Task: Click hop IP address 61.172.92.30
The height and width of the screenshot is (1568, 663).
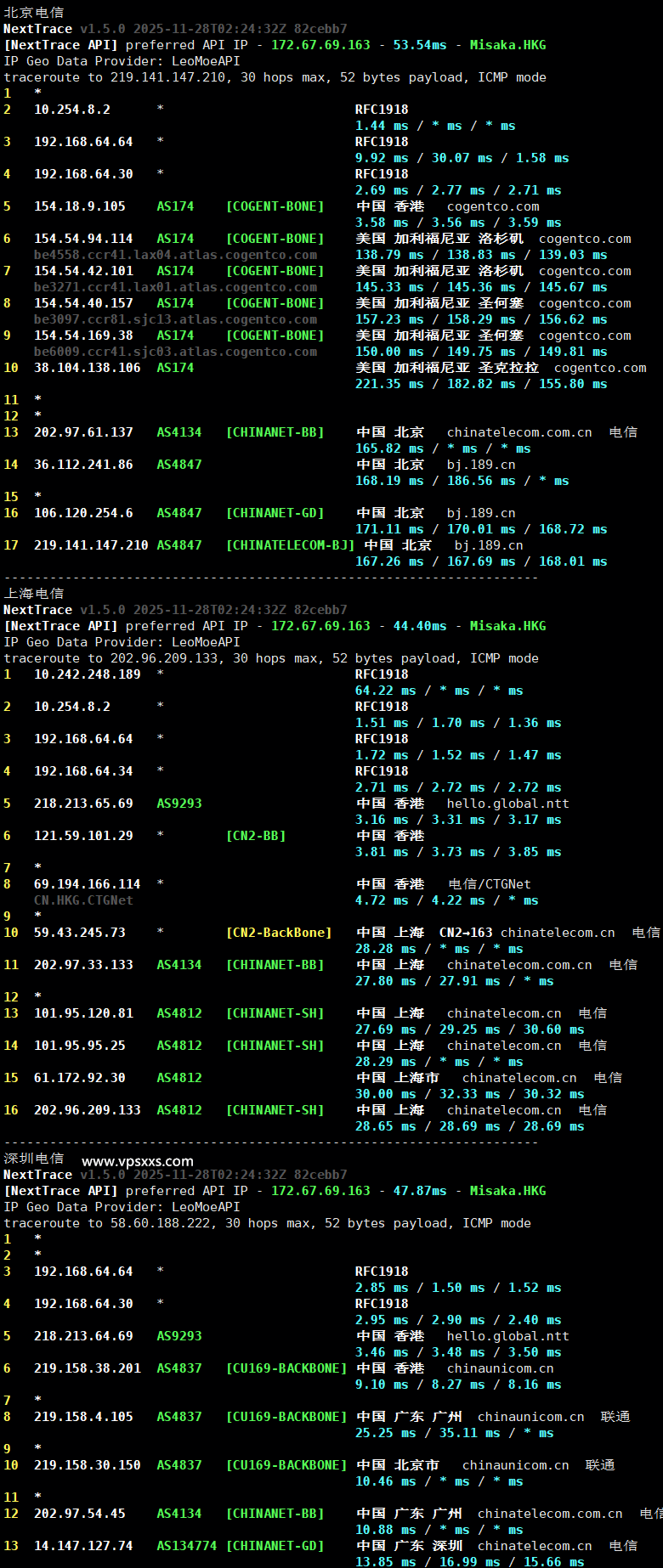Action: click(x=80, y=1078)
